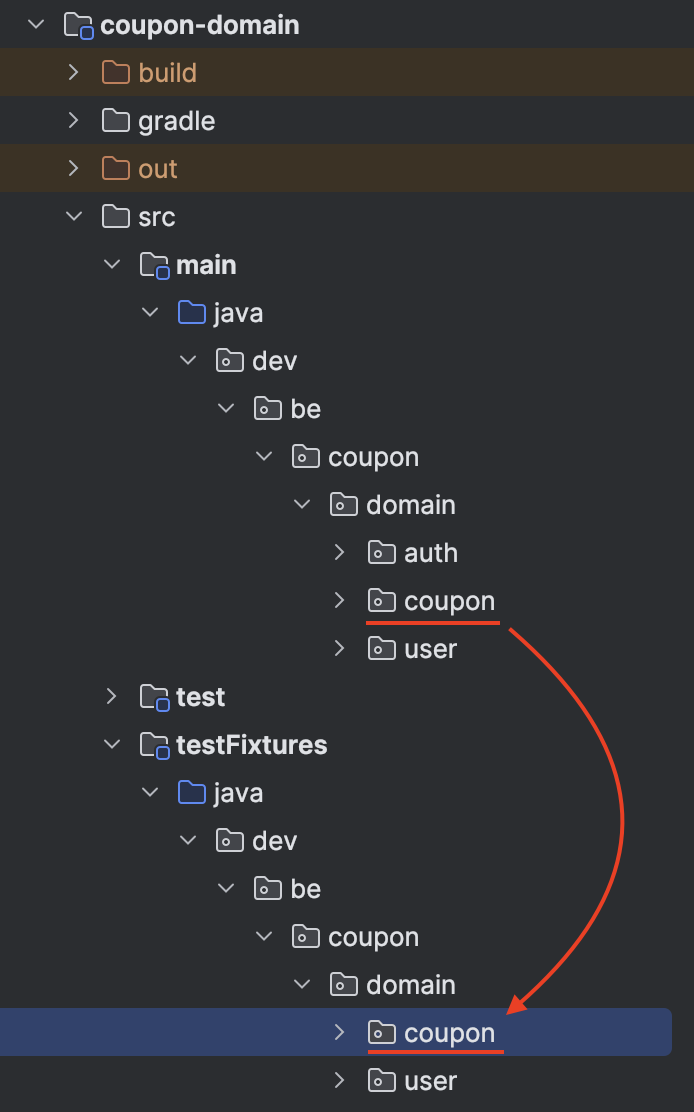Collapse the coupon-domain project root

point(36,24)
